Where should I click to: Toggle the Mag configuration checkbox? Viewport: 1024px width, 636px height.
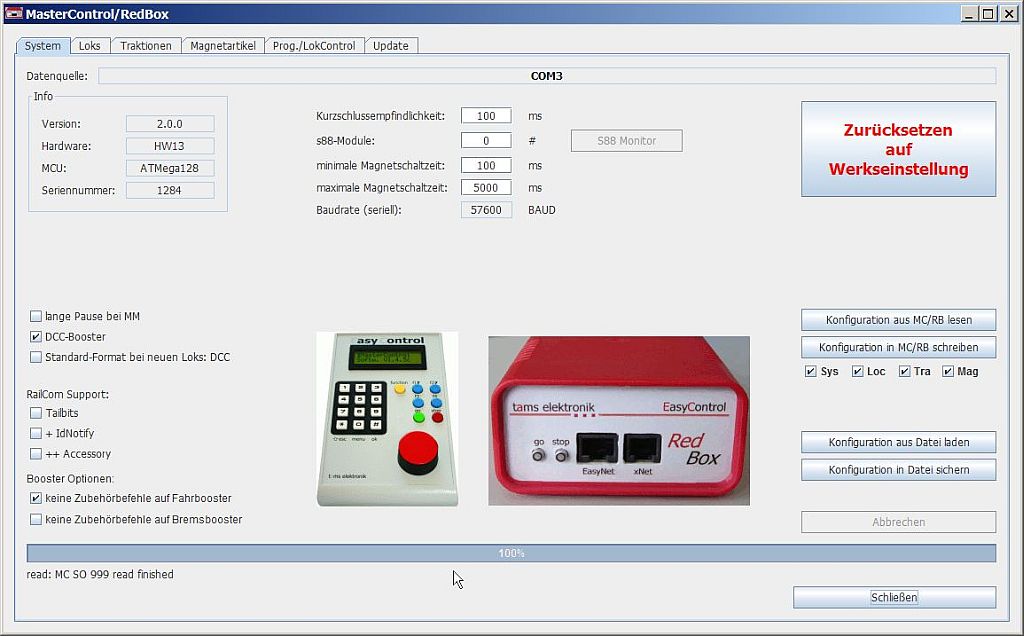point(947,372)
